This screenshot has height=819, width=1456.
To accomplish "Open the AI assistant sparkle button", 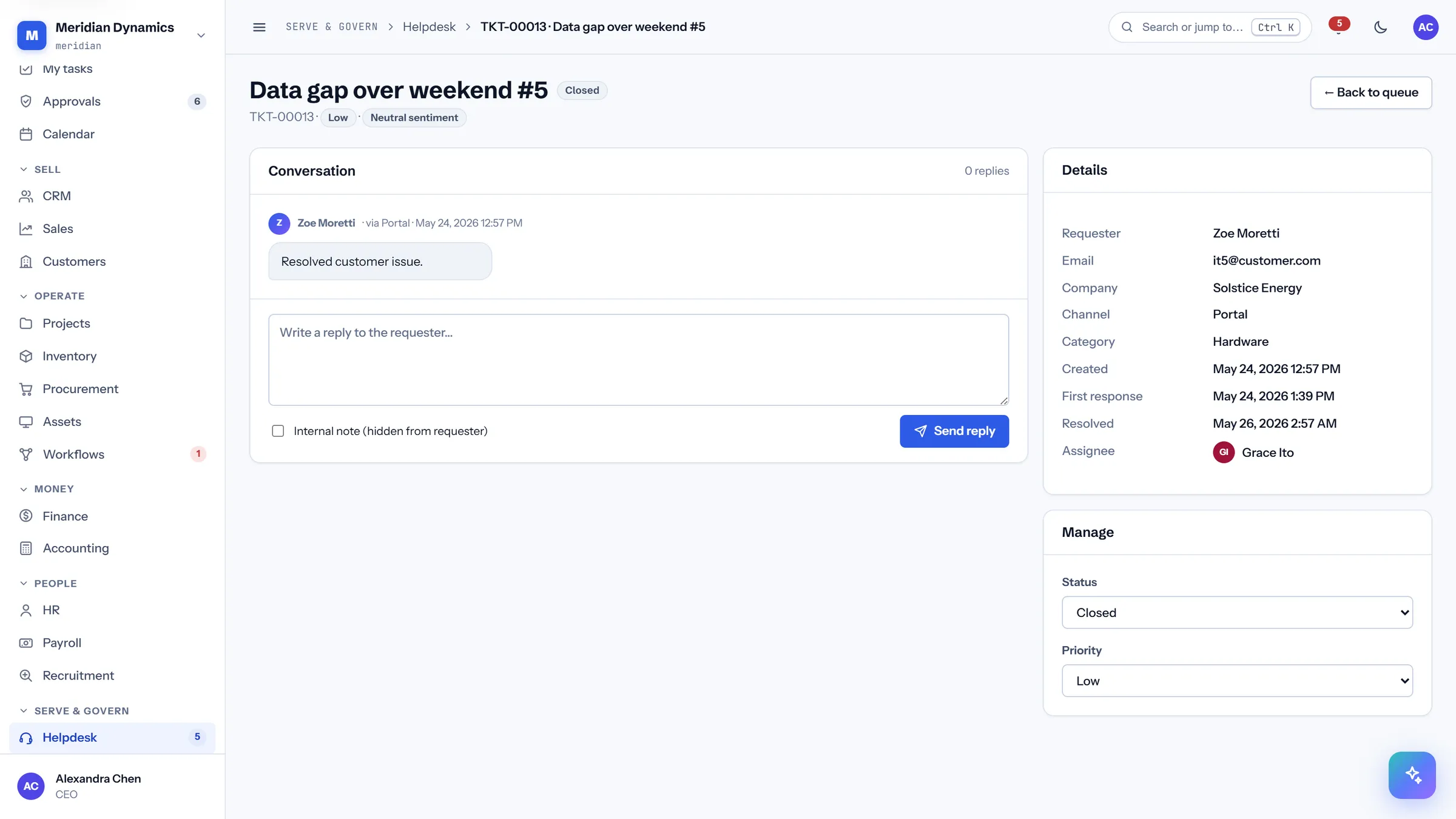I will [1412, 775].
